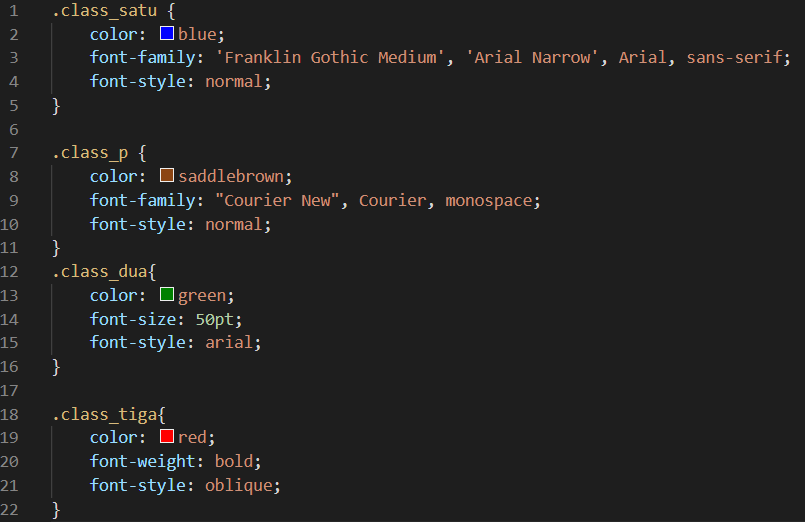Click the arial font-style value

230,342
